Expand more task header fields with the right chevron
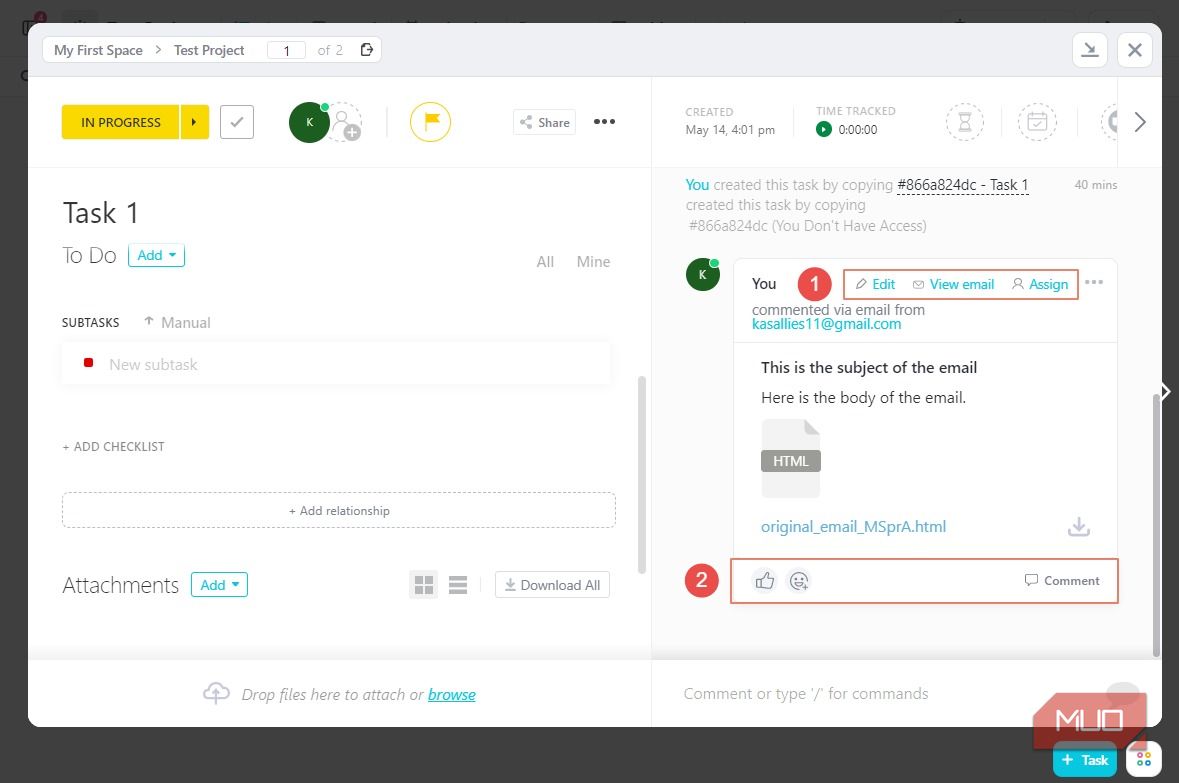This screenshot has height=783, width=1179. pyautogui.click(x=1140, y=122)
